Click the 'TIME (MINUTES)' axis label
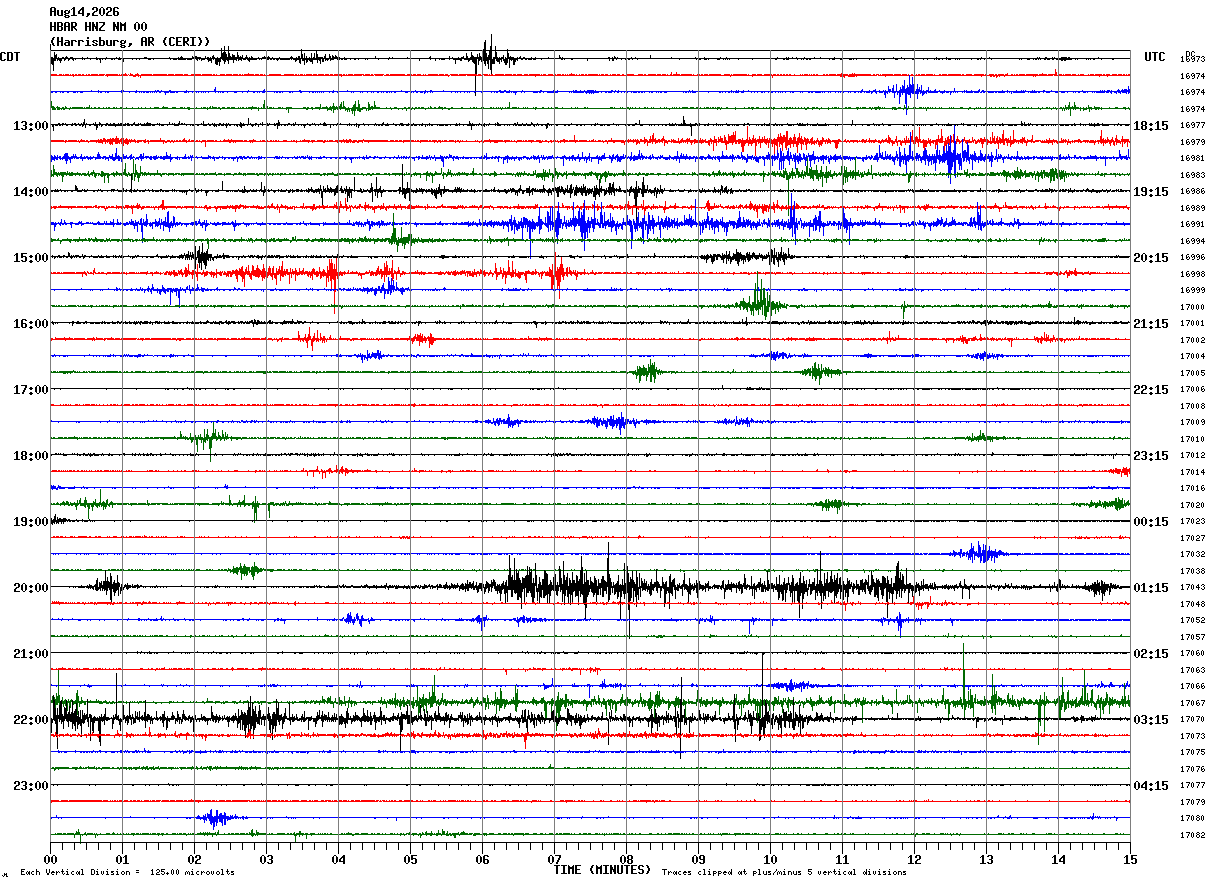The height and width of the screenshot is (886, 1210). (x=602, y=870)
